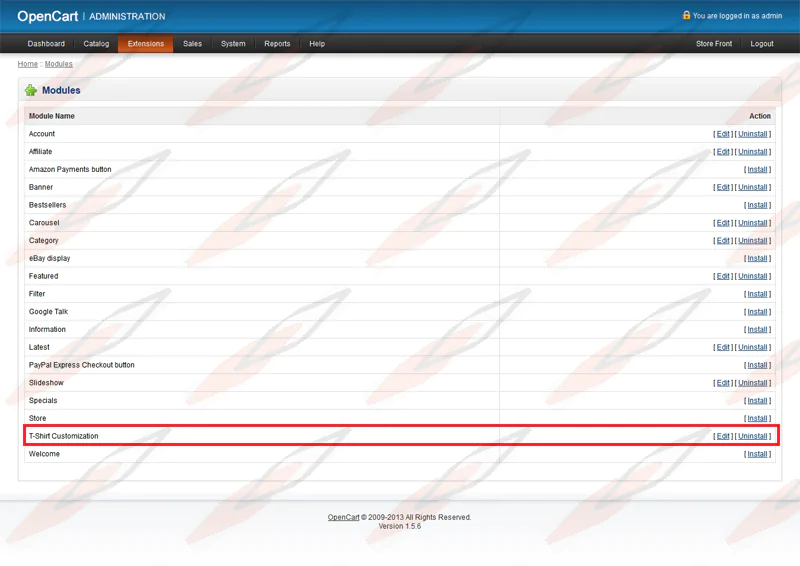Install the Filter module
Screen dimensions: 800x566
tap(757, 294)
